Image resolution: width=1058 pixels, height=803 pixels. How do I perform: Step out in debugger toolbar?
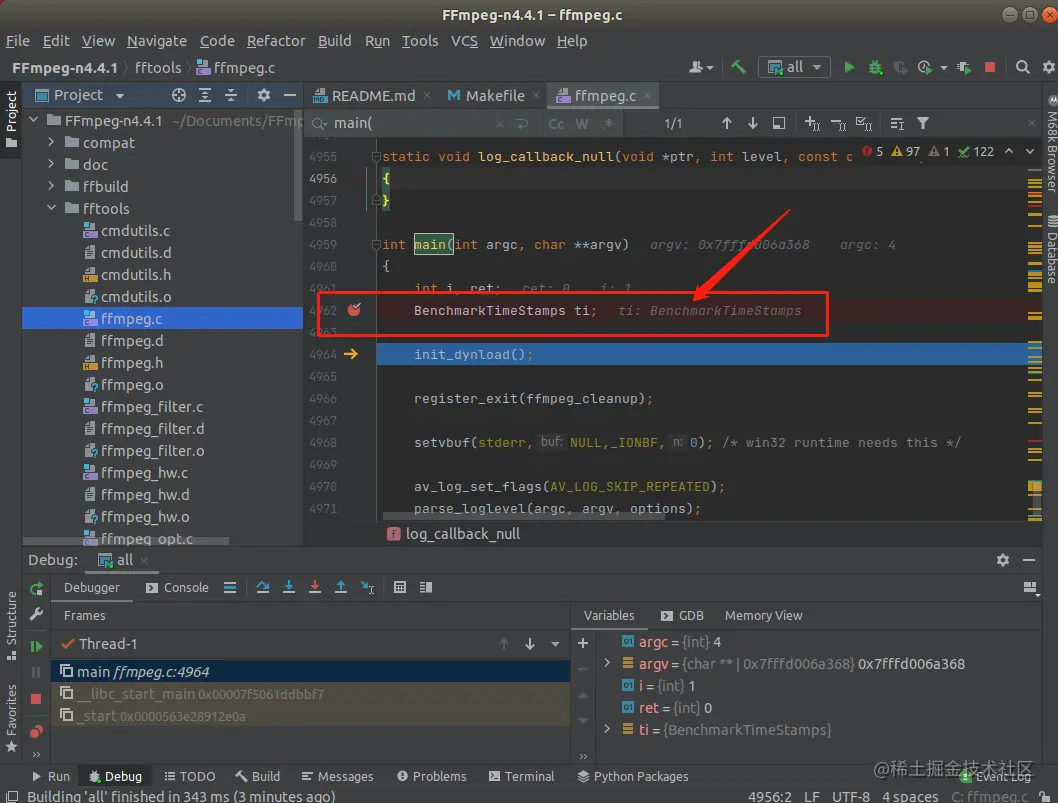341,587
